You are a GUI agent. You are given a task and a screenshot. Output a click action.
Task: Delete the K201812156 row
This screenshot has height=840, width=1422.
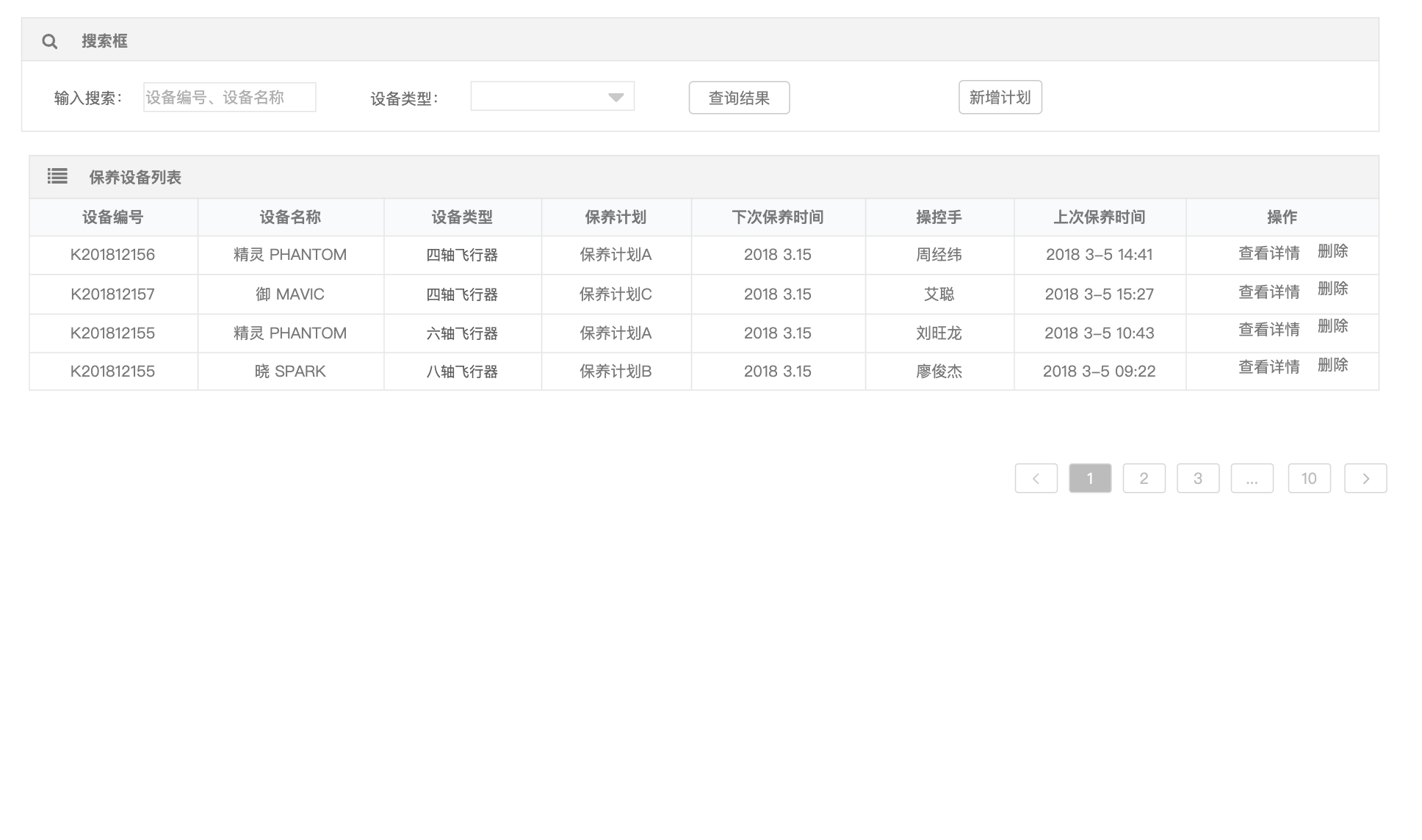1332,251
